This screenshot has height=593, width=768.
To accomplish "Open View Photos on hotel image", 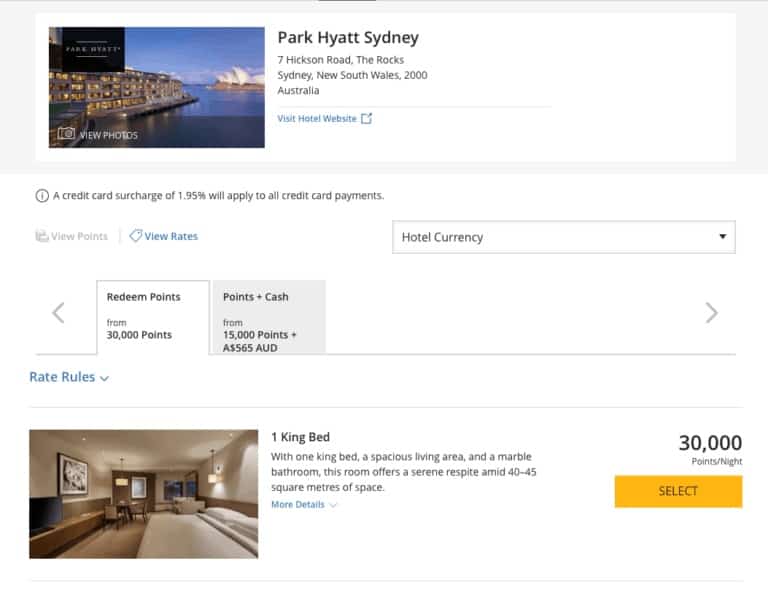I will (109, 135).
